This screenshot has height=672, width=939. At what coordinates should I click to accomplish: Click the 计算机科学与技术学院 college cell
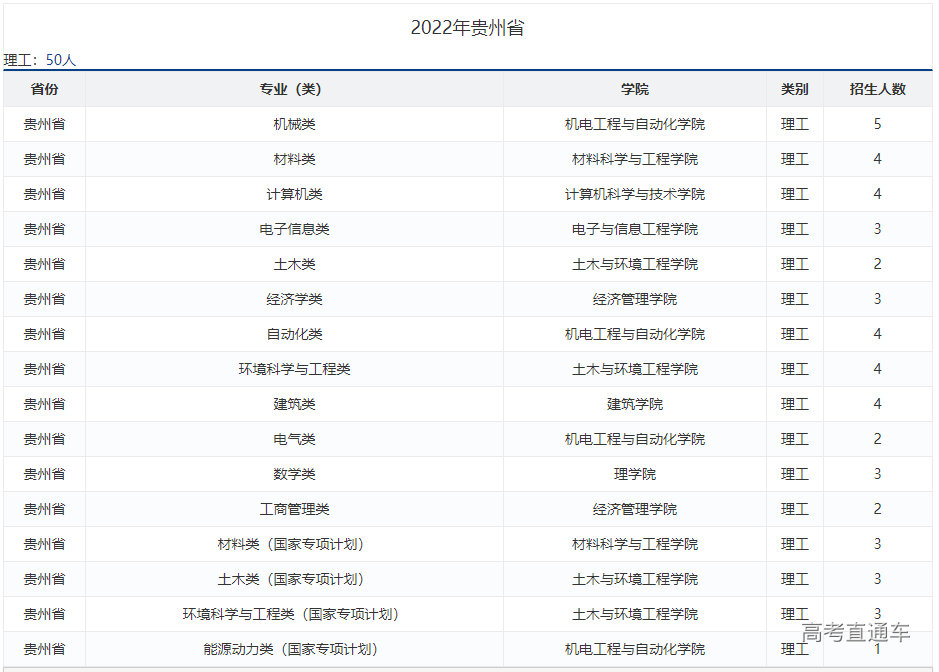[x=634, y=194]
